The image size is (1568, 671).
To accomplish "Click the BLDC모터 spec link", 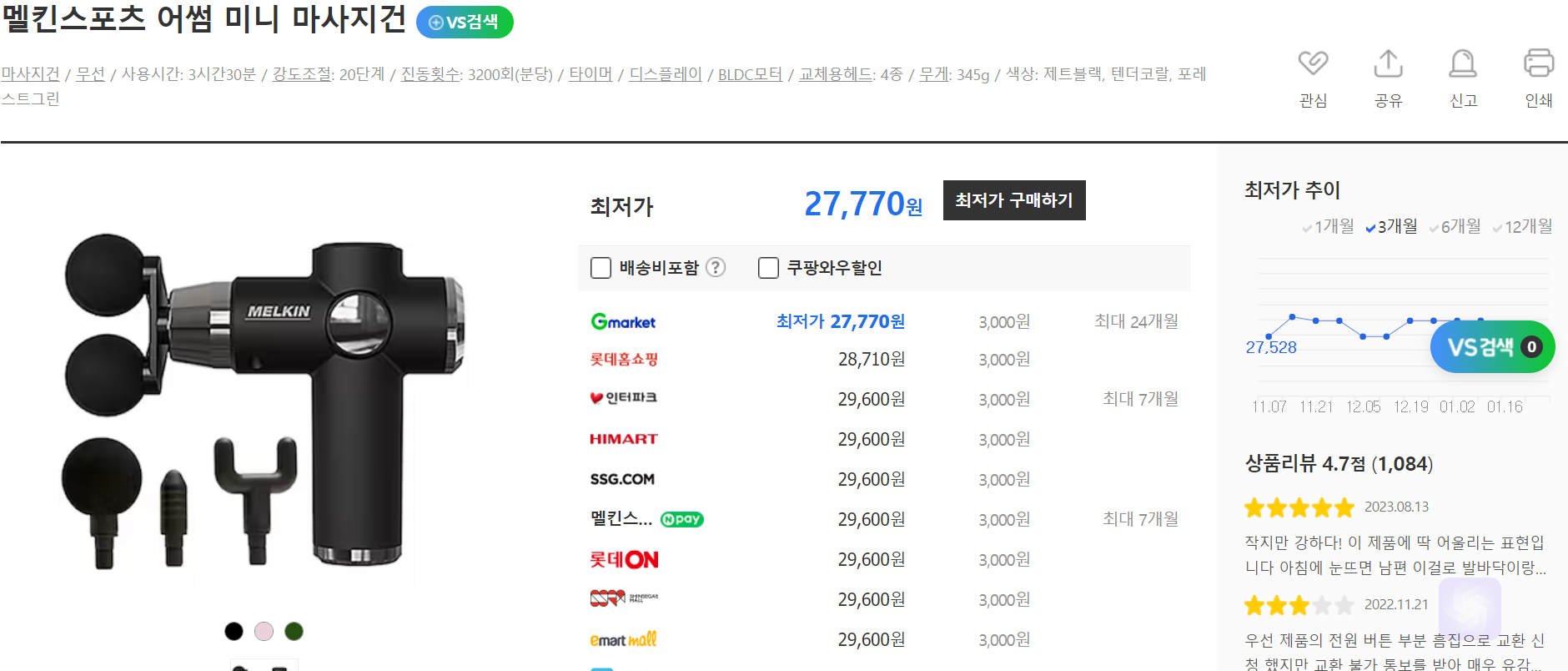I will (x=750, y=74).
